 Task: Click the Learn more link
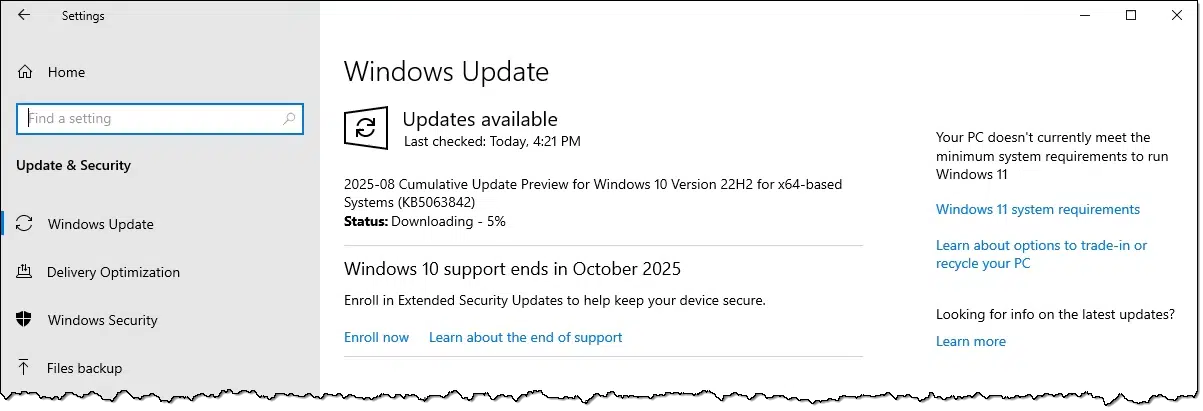[x=970, y=341]
